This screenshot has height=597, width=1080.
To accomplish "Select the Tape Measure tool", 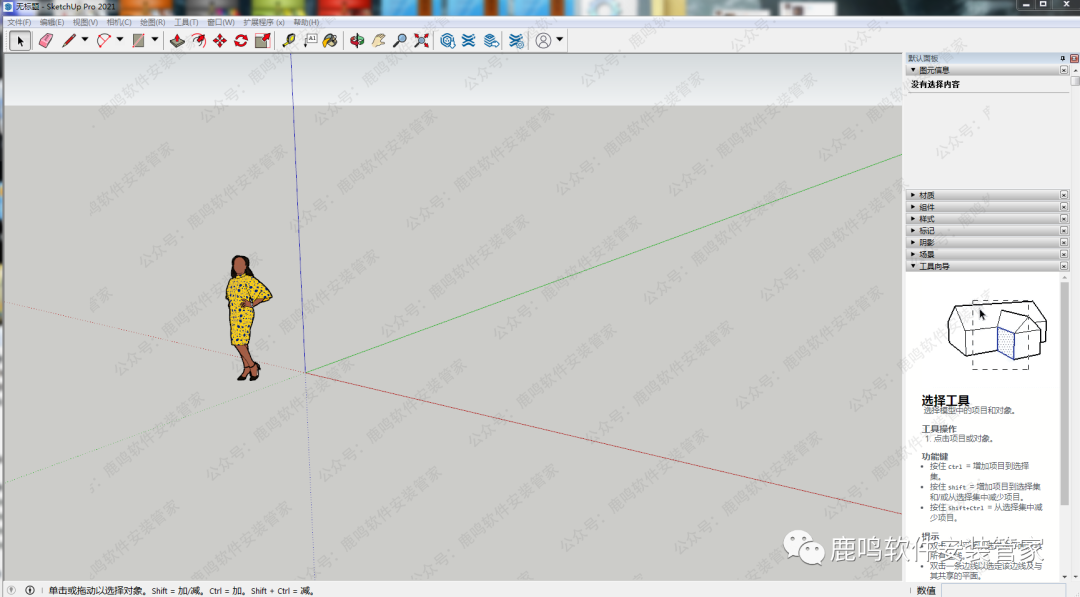I will 289,41.
